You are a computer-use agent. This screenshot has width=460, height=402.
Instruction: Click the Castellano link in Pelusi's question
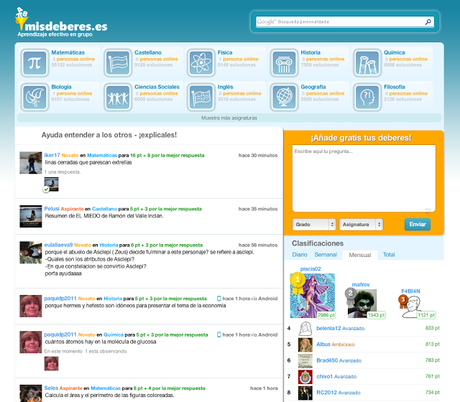click(104, 209)
